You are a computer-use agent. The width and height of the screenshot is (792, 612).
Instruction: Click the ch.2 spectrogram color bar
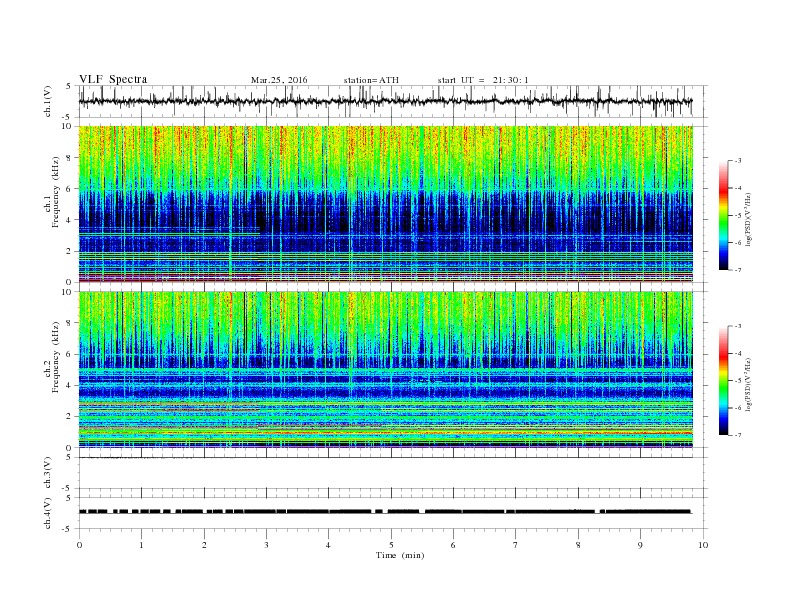pos(723,381)
